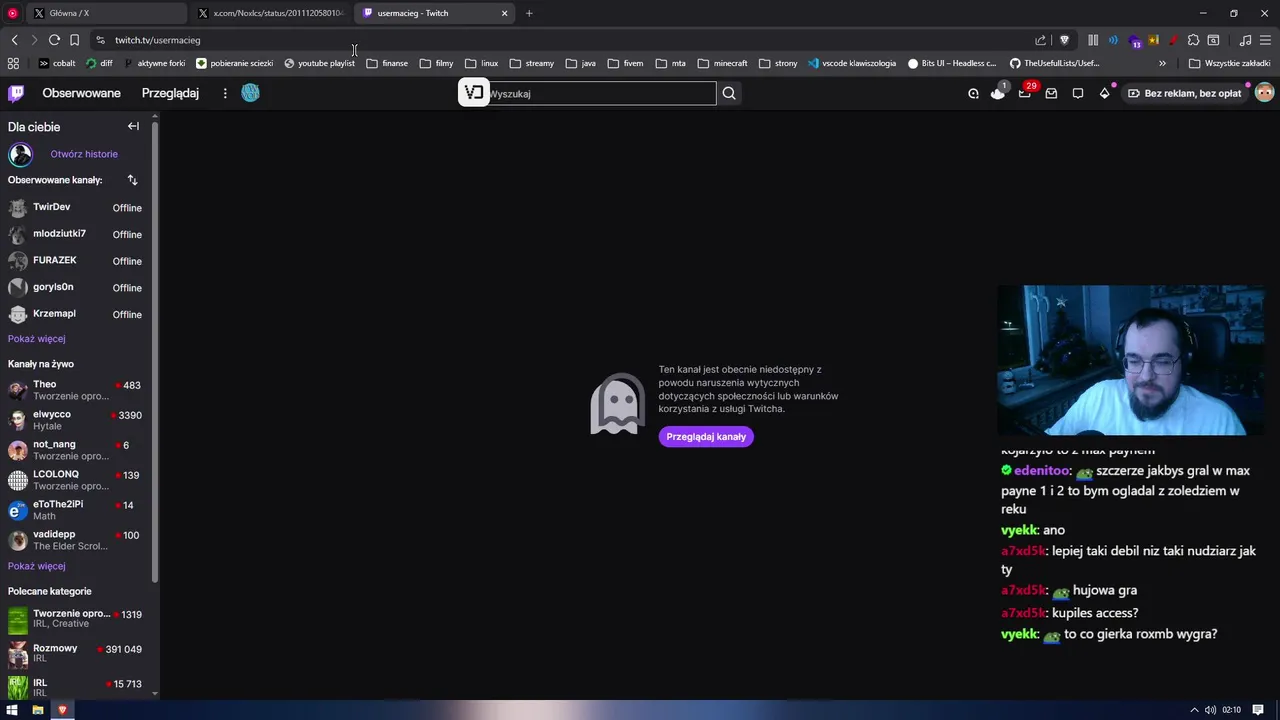
Task: Click the Brave shields lion icon
Action: point(1064,40)
